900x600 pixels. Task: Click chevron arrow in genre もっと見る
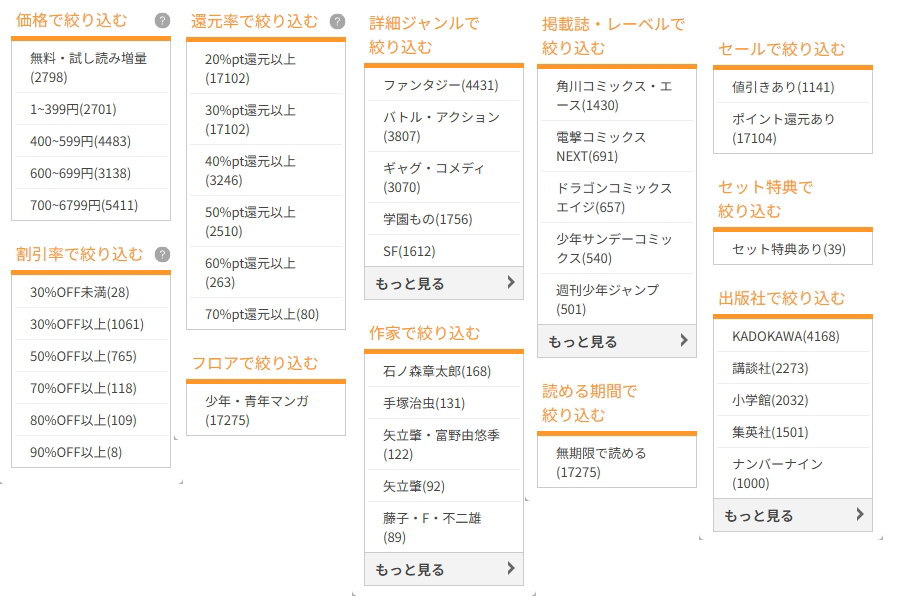511,282
